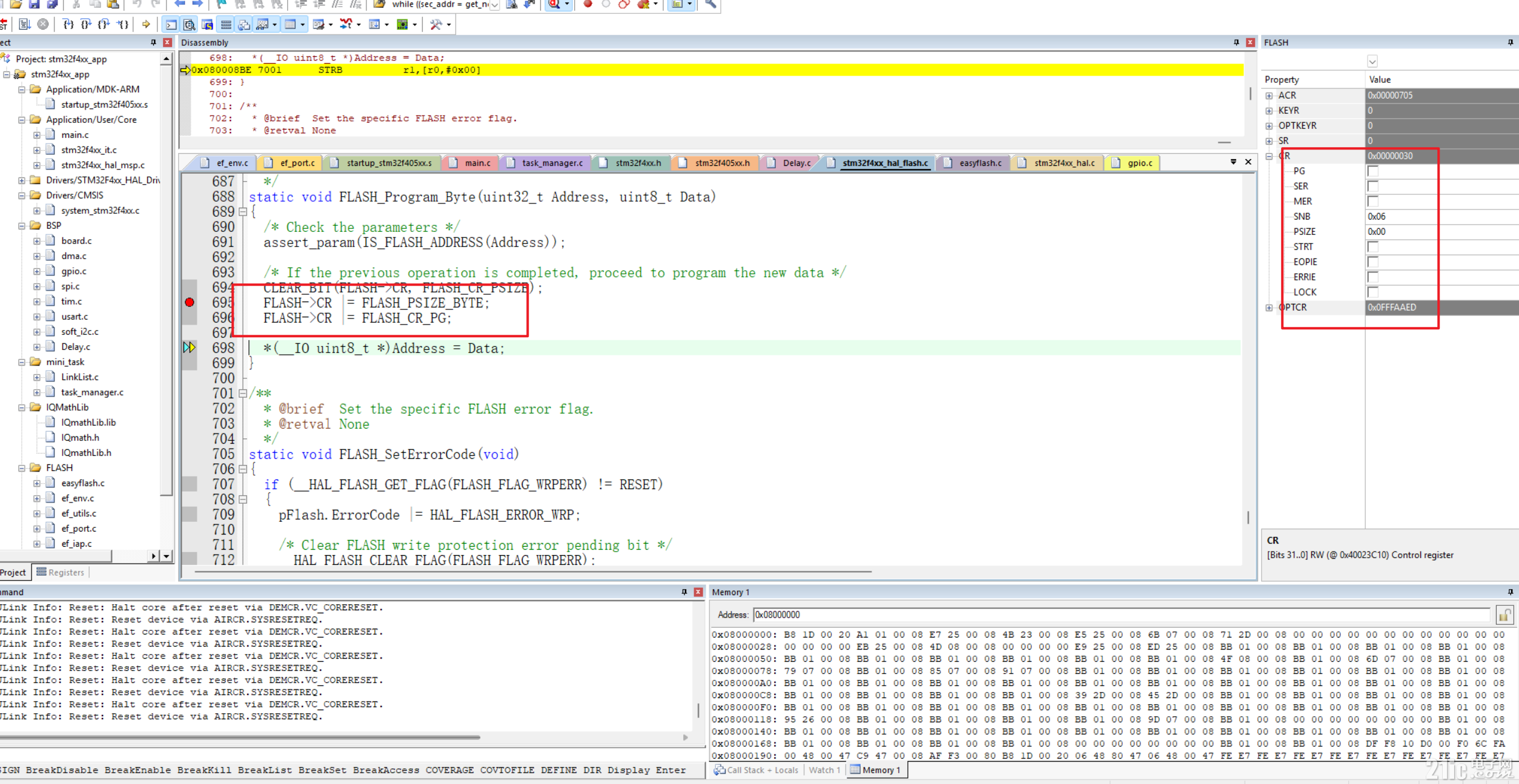The image size is (1519, 784).
Task: Open the dropdown at top of FLASH panel
Action: pyautogui.click(x=1372, y=61)
